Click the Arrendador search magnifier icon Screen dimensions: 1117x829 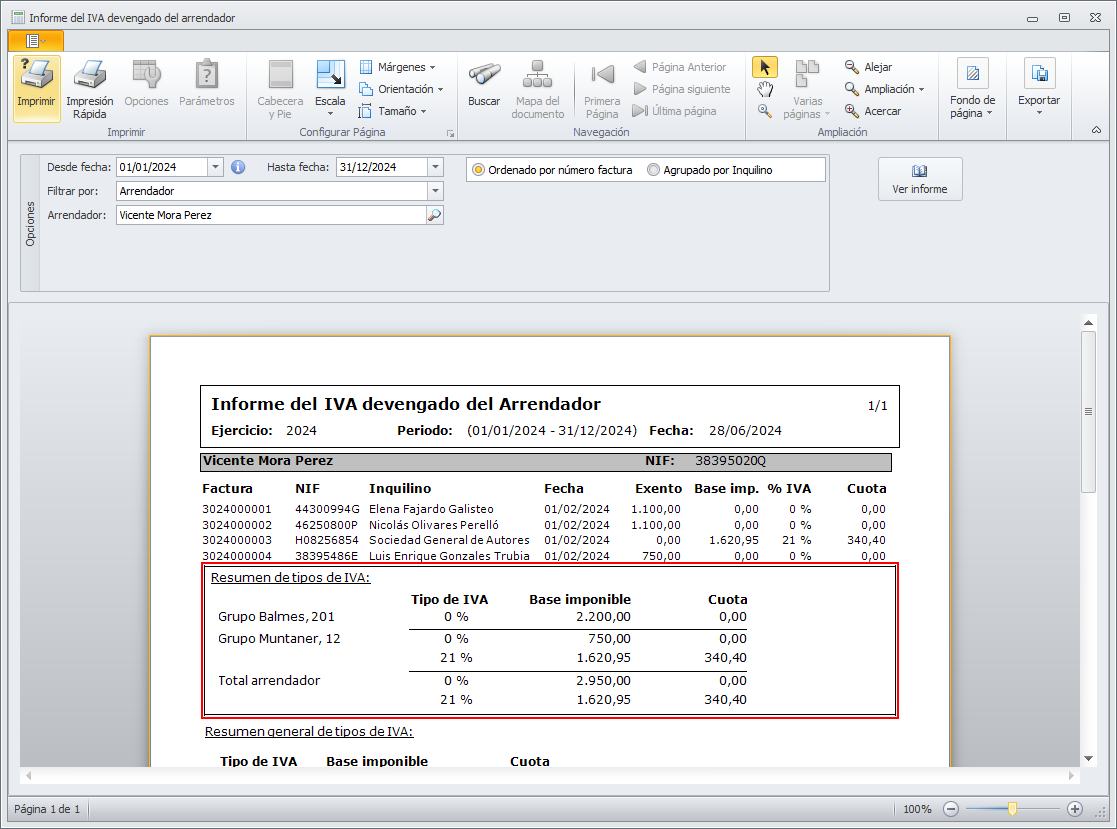click(434, 215)
